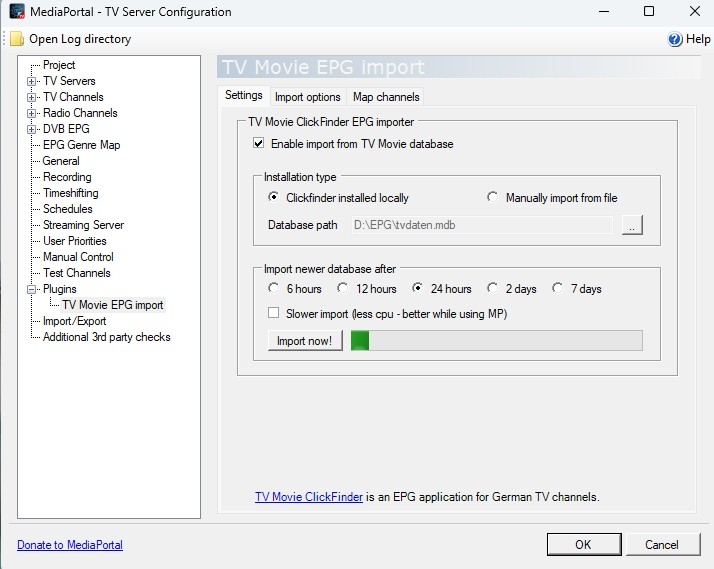The height and width of the screenshot is (569, 714).
Task: Toggle the Slower import checkbox
Action: 273,314
